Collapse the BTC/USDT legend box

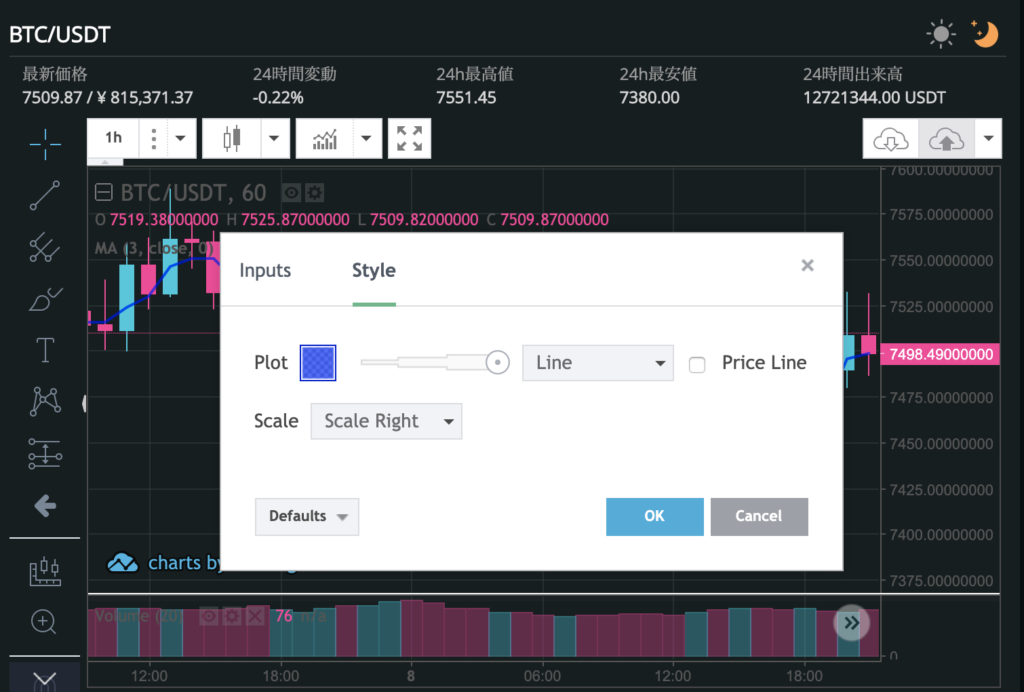104,192
